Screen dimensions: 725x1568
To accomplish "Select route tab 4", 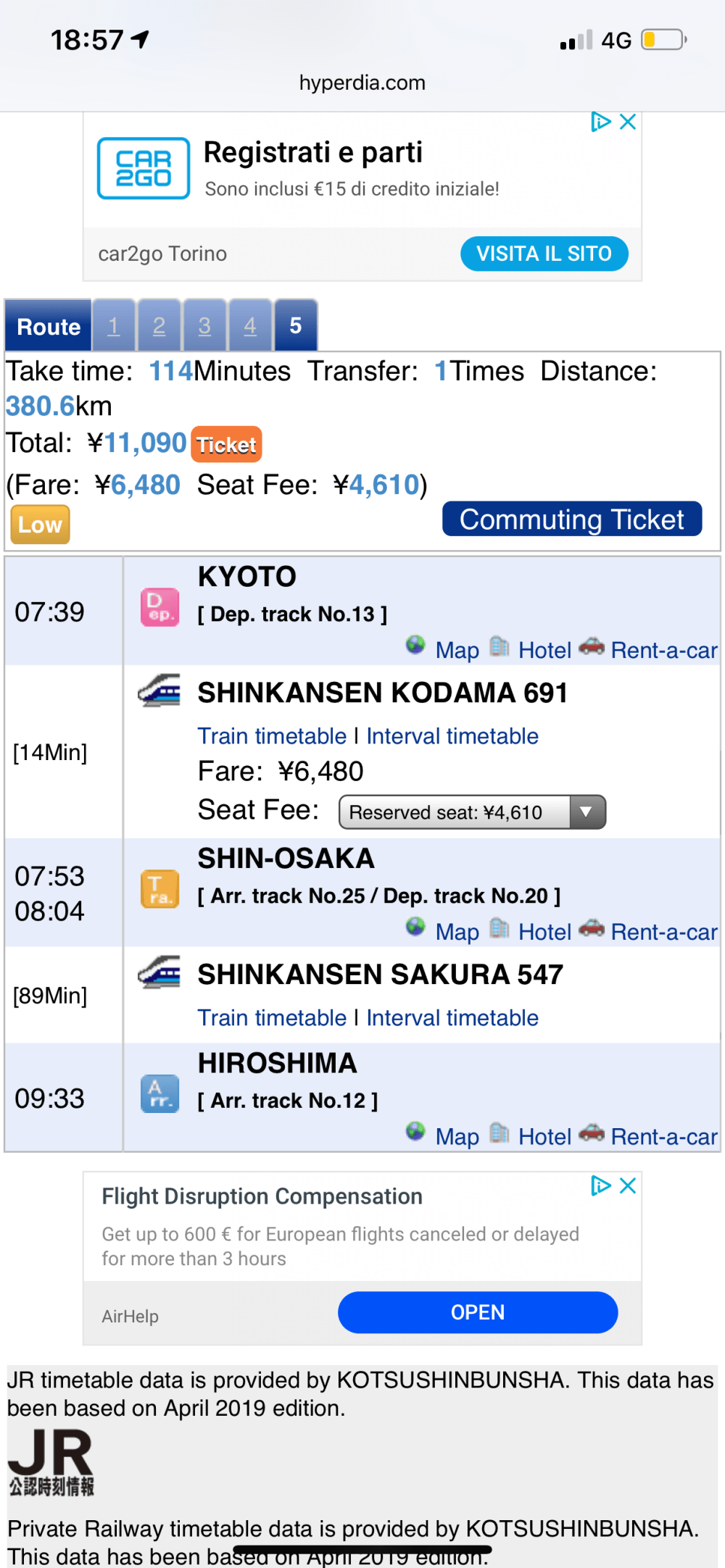I will point(250,326).
